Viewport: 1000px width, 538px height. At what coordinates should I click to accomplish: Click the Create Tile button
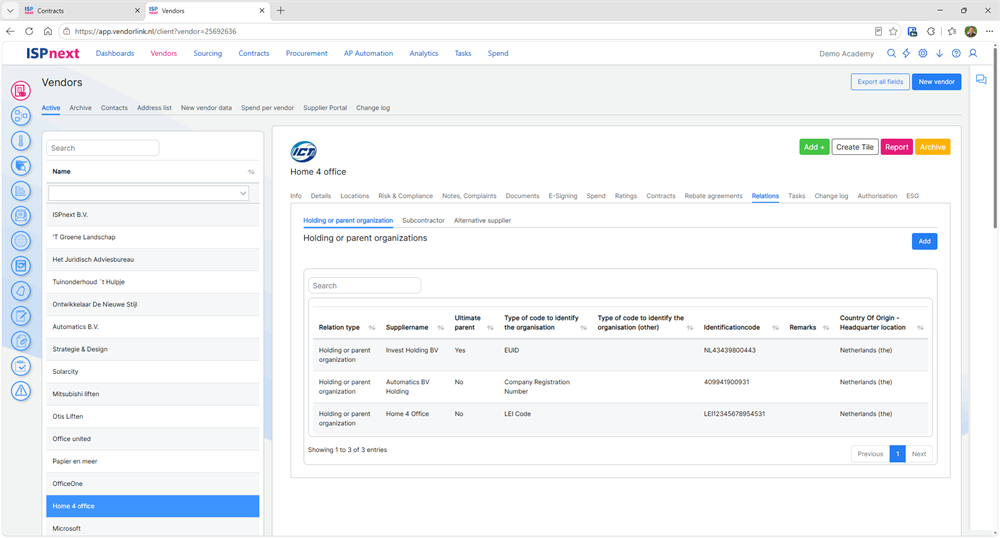pyautogui.click(x=855, y=147)
